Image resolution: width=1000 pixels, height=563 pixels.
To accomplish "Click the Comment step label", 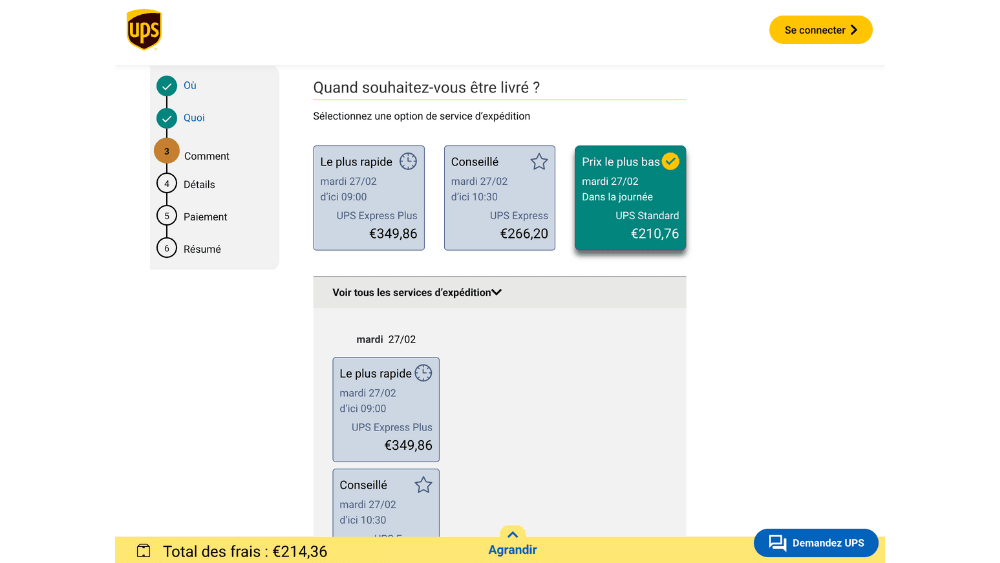I will (207, 156).
